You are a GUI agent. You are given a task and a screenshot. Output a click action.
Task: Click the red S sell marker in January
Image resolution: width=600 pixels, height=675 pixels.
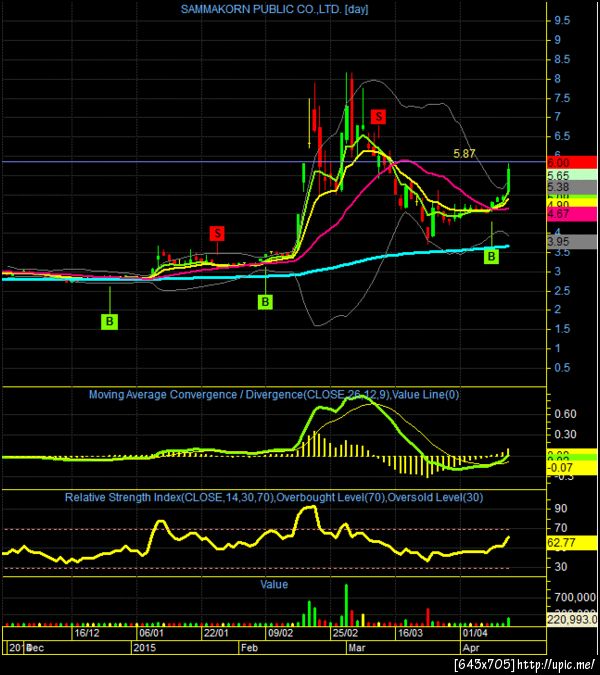pyautogui.click(x=217, y=234)
